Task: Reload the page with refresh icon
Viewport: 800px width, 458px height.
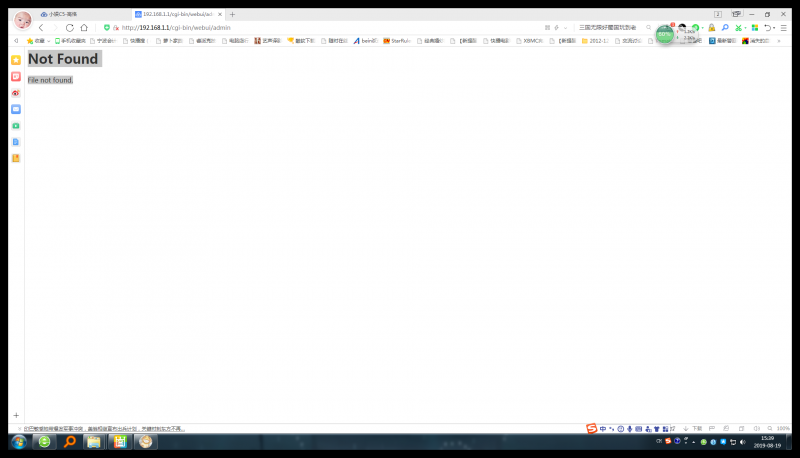Action: 70,28
